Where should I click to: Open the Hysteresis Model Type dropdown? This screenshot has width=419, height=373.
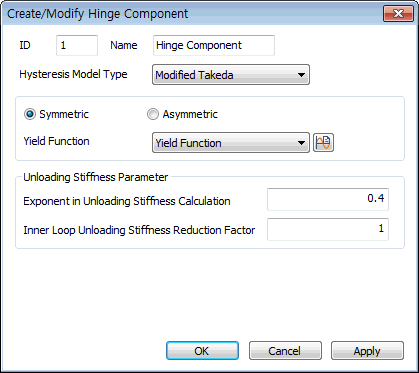pyautogui.click(x=231, y=75)
